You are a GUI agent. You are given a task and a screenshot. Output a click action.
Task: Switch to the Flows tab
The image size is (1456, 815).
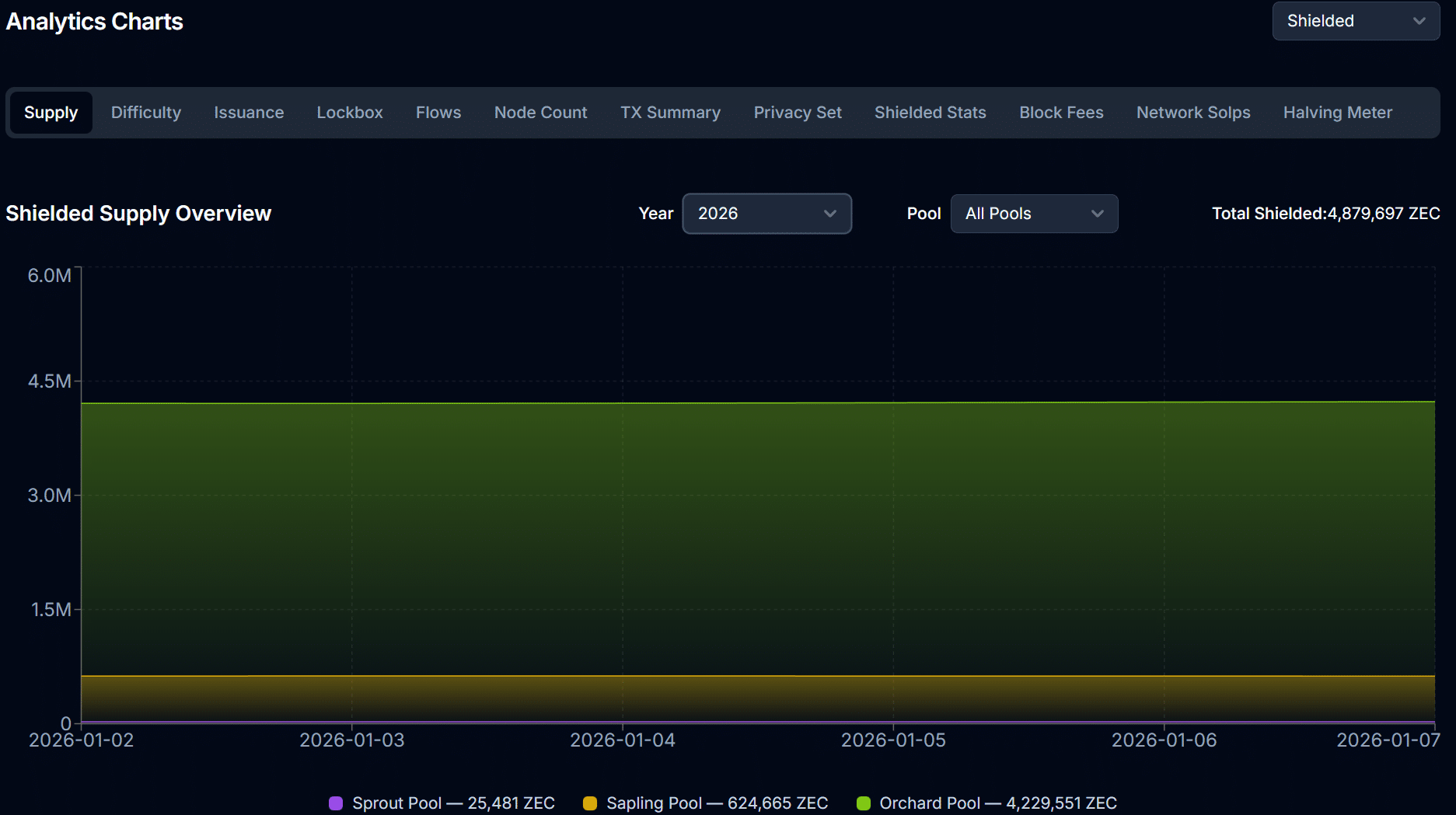coord(438,113)
